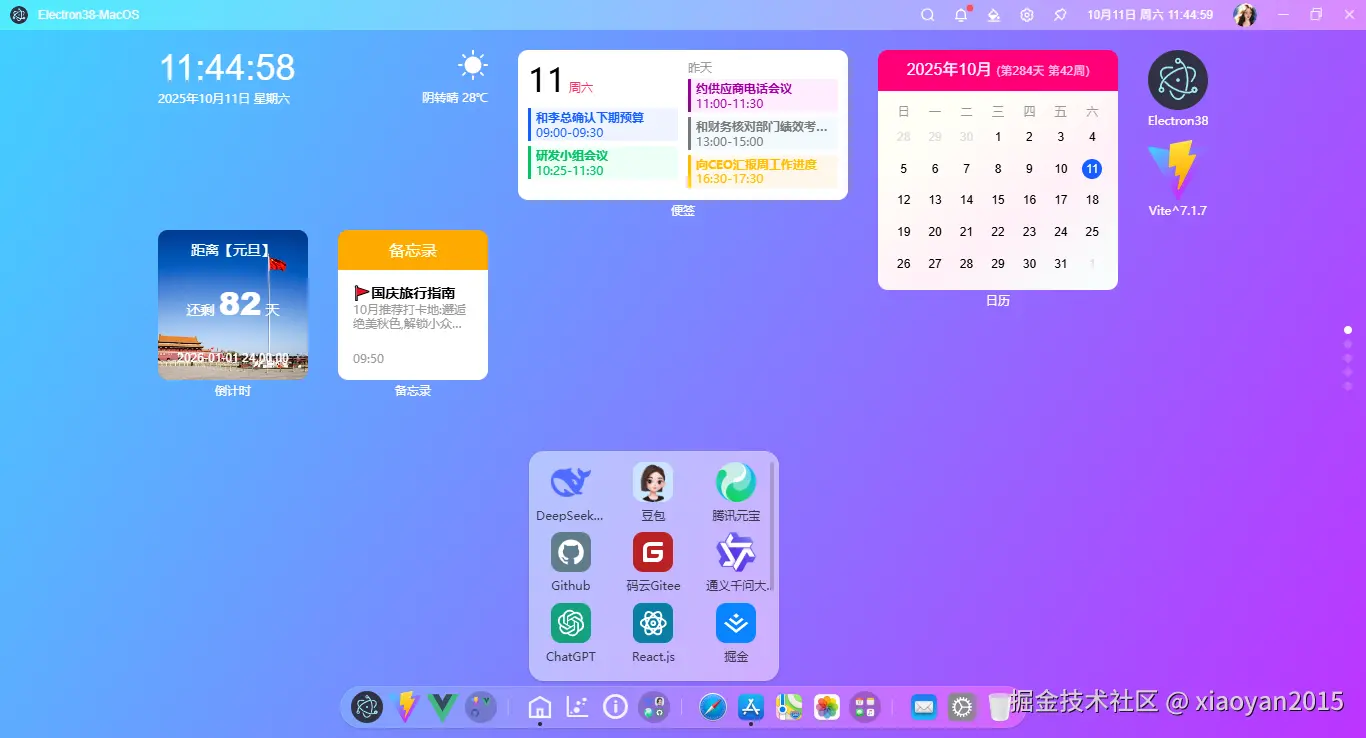Open the notification bell with red dot

(961, 15)
